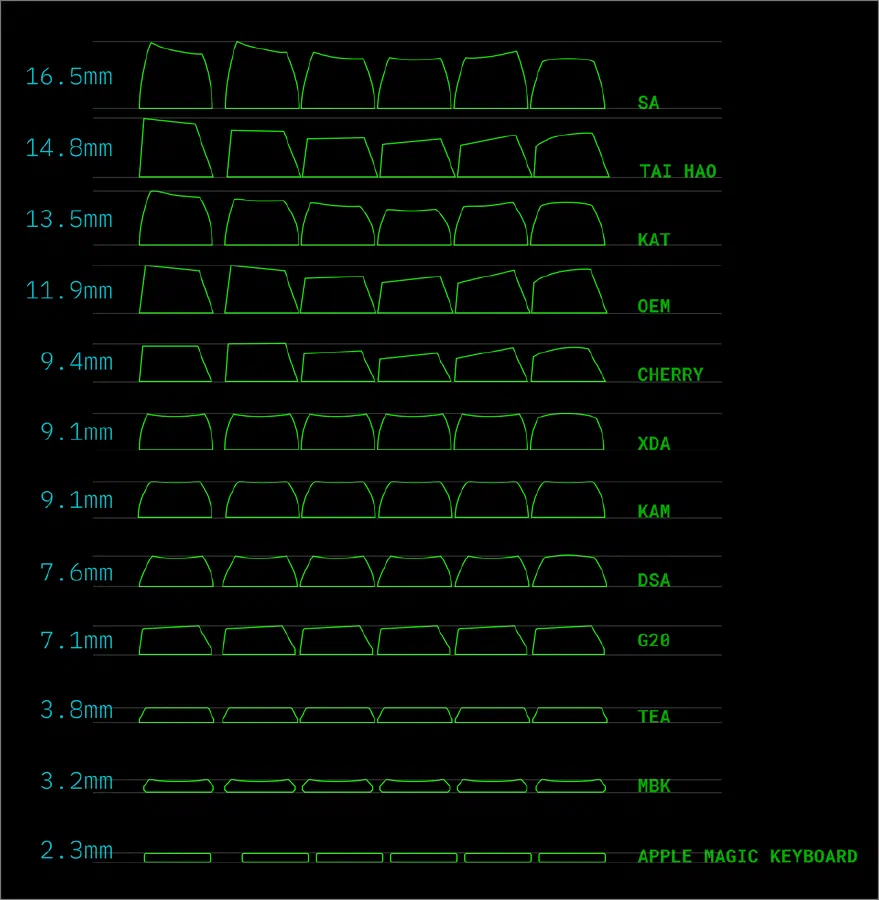This screenshot has width=879, height=900.
Task: Click the 9.1mm value beside XDA row
Action: click(x=76, y=432)
